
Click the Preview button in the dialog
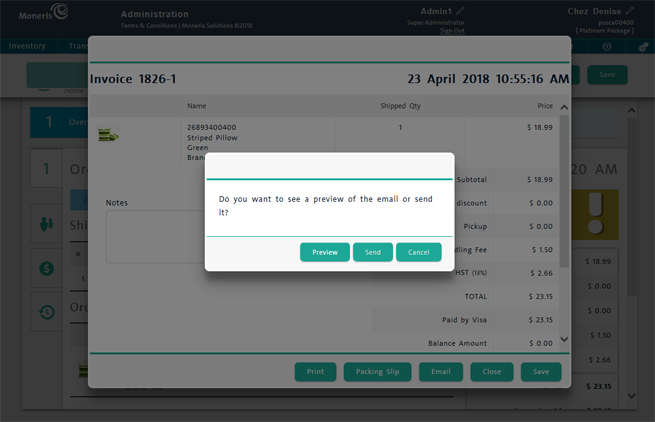[x=325, y=252]
